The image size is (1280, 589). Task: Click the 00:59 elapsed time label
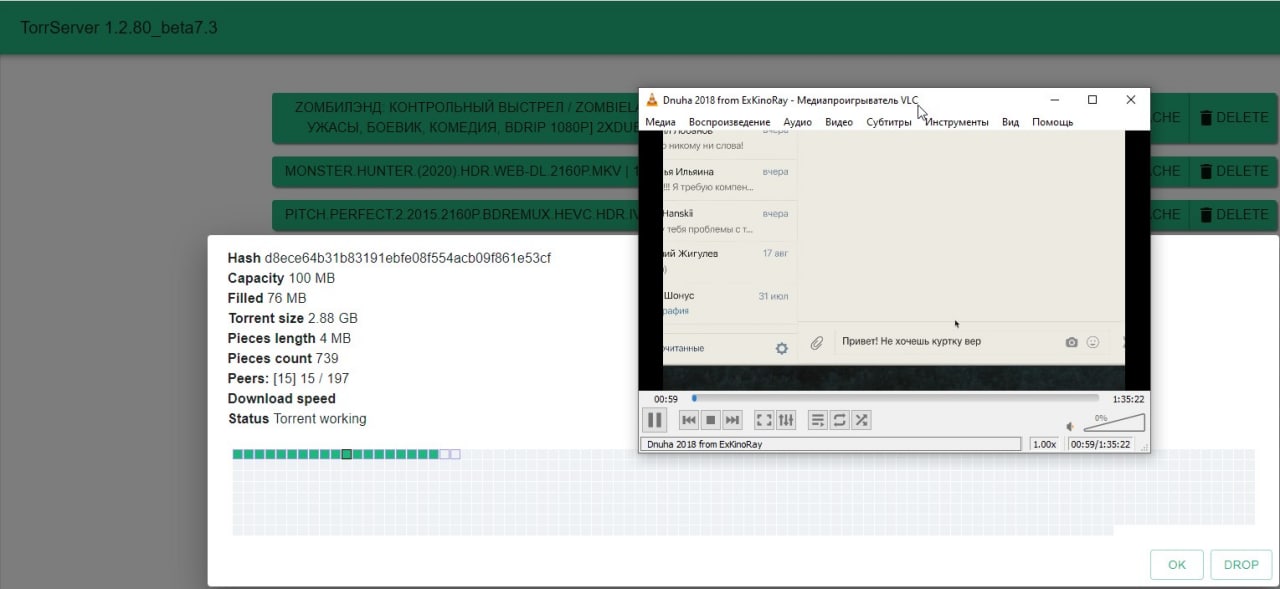[666, 399]
